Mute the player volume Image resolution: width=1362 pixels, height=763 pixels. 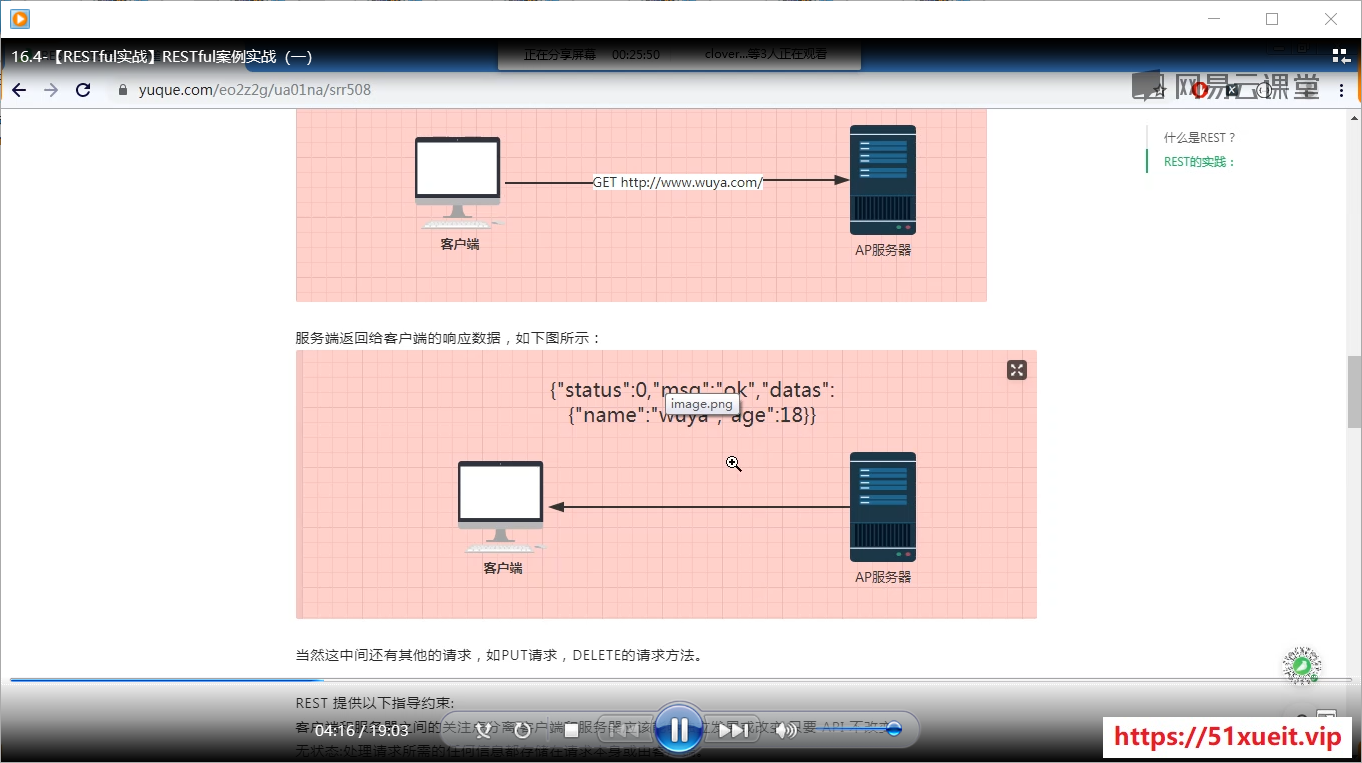tap(786, 731)
